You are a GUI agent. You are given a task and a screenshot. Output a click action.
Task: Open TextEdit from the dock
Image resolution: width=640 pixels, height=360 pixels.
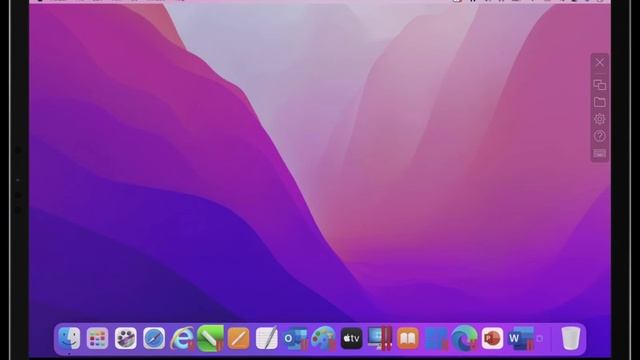[x=267, y=338]
